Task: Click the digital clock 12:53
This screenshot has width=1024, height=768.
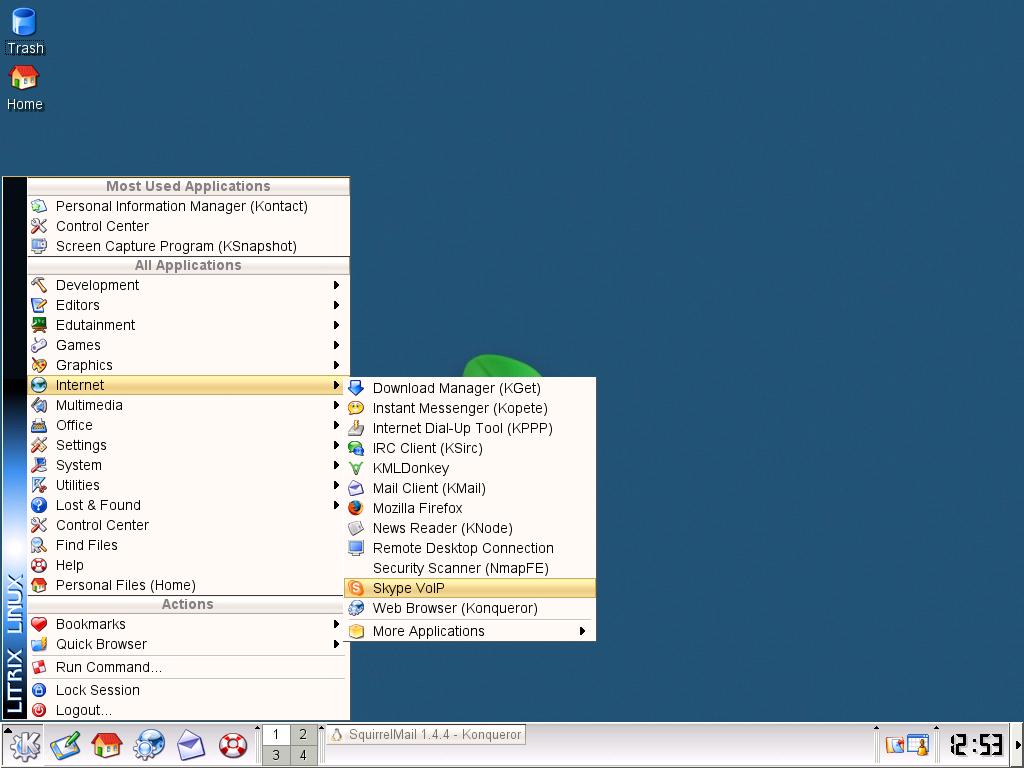Action: pyautogui.click(x=976, y=745)
